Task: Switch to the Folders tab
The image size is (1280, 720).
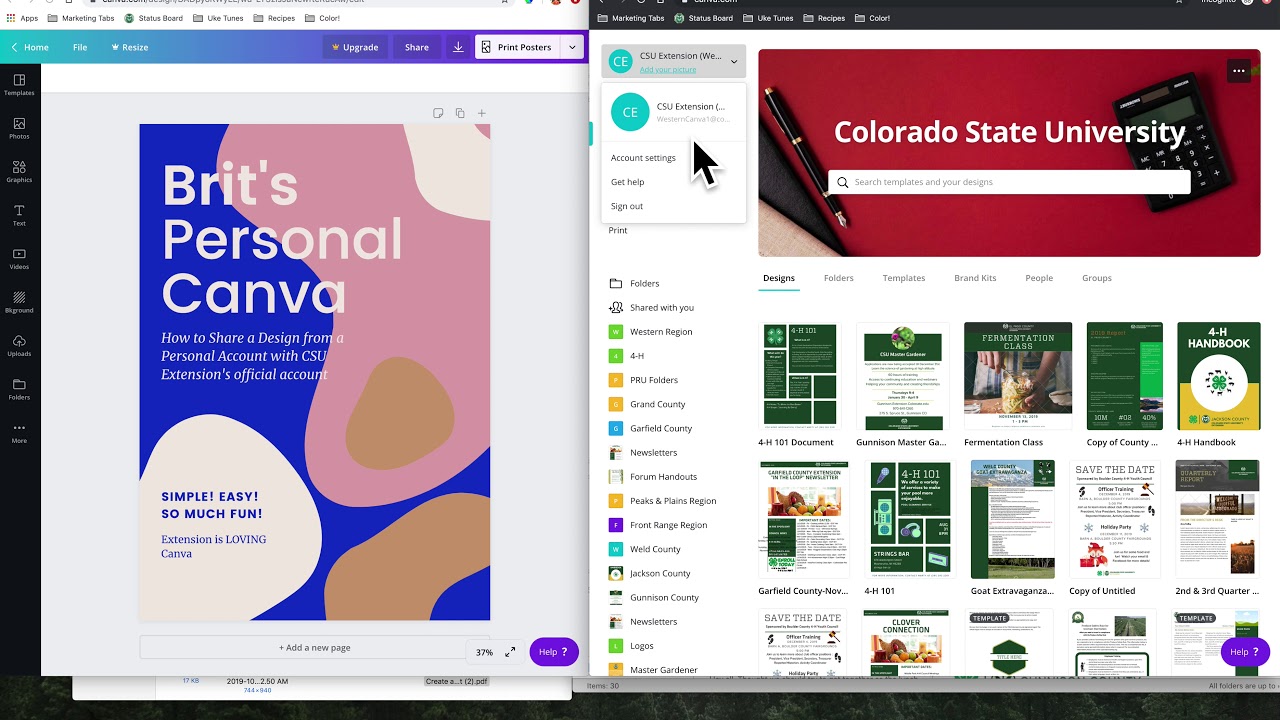Action: [839, 278]
